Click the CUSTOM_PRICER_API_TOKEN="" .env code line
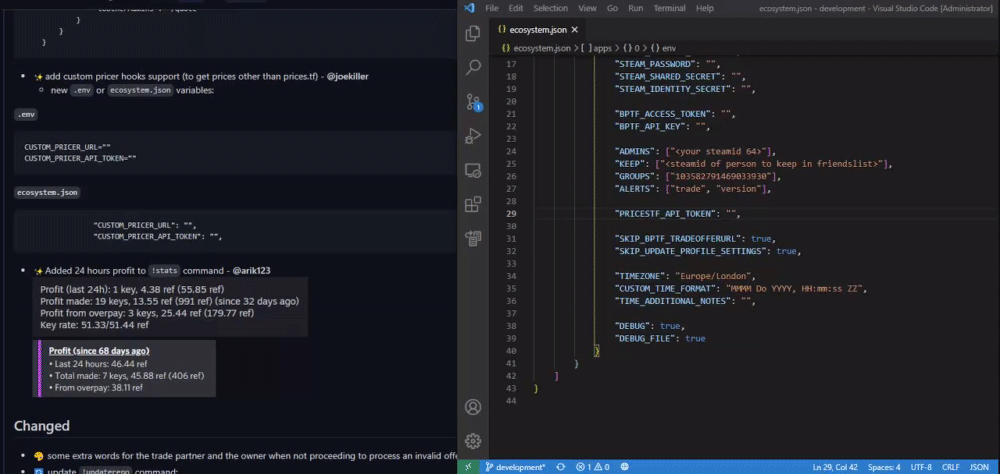Screen dimensions: 1000x474 (80, 158)
